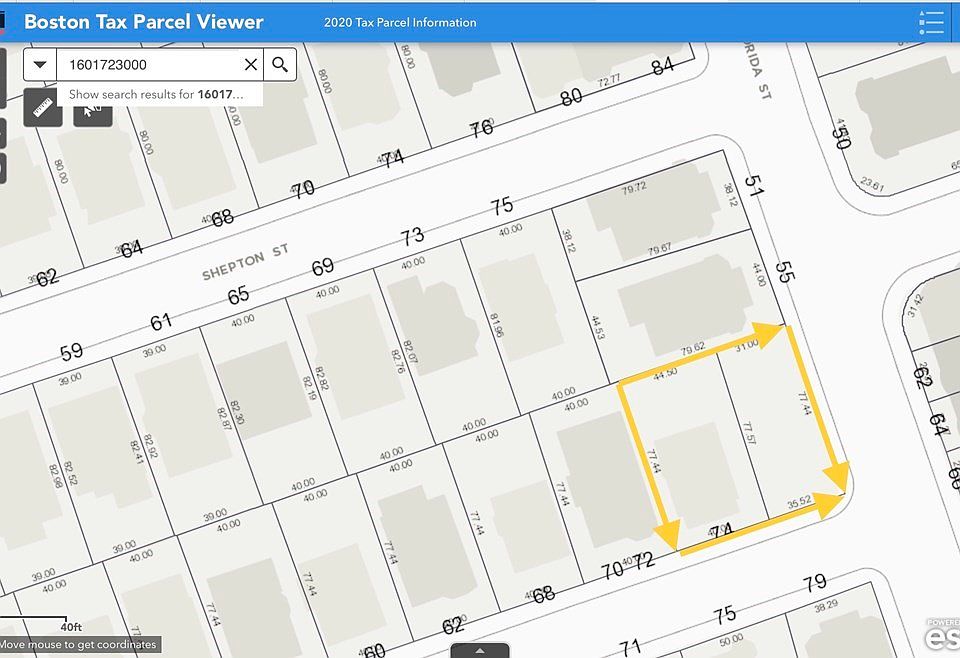Click the '40ft' scale bar label
Viewport: 960px width, 658px height.
(71, 627)
